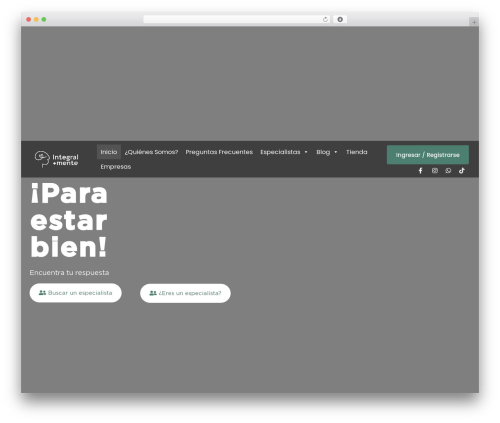Open the Facebook social icon
The width and height of the screenshot is (500, 423).
420,171
